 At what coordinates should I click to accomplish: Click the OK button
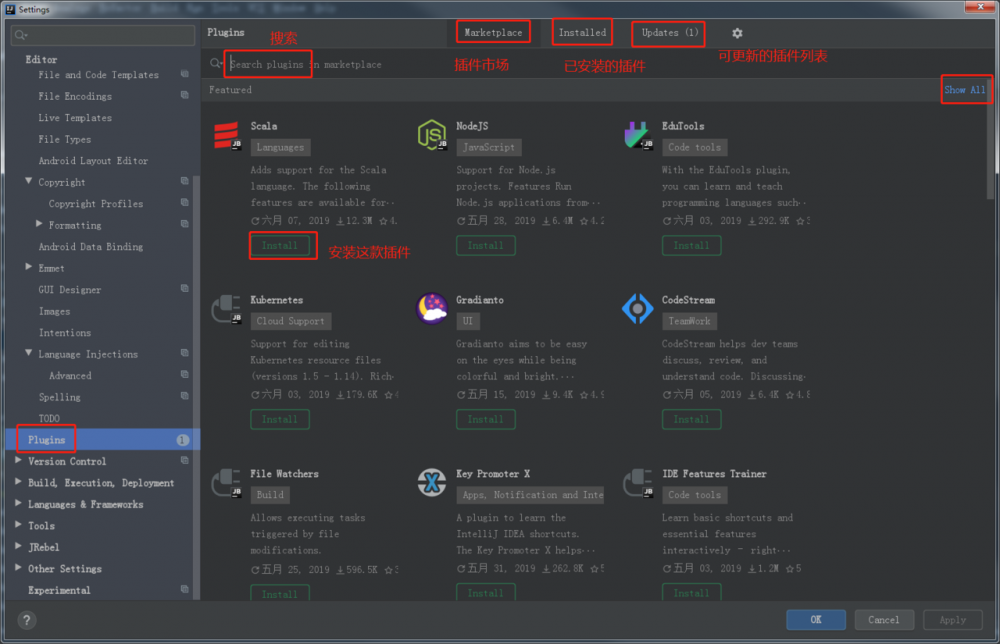click(816, 620)
